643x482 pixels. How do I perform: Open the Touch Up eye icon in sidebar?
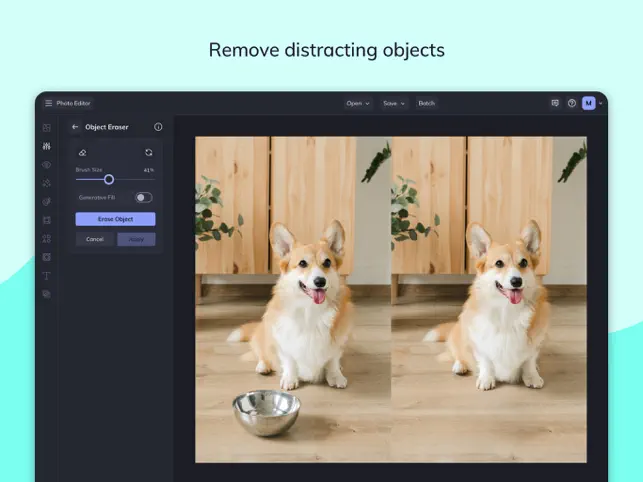47,164
